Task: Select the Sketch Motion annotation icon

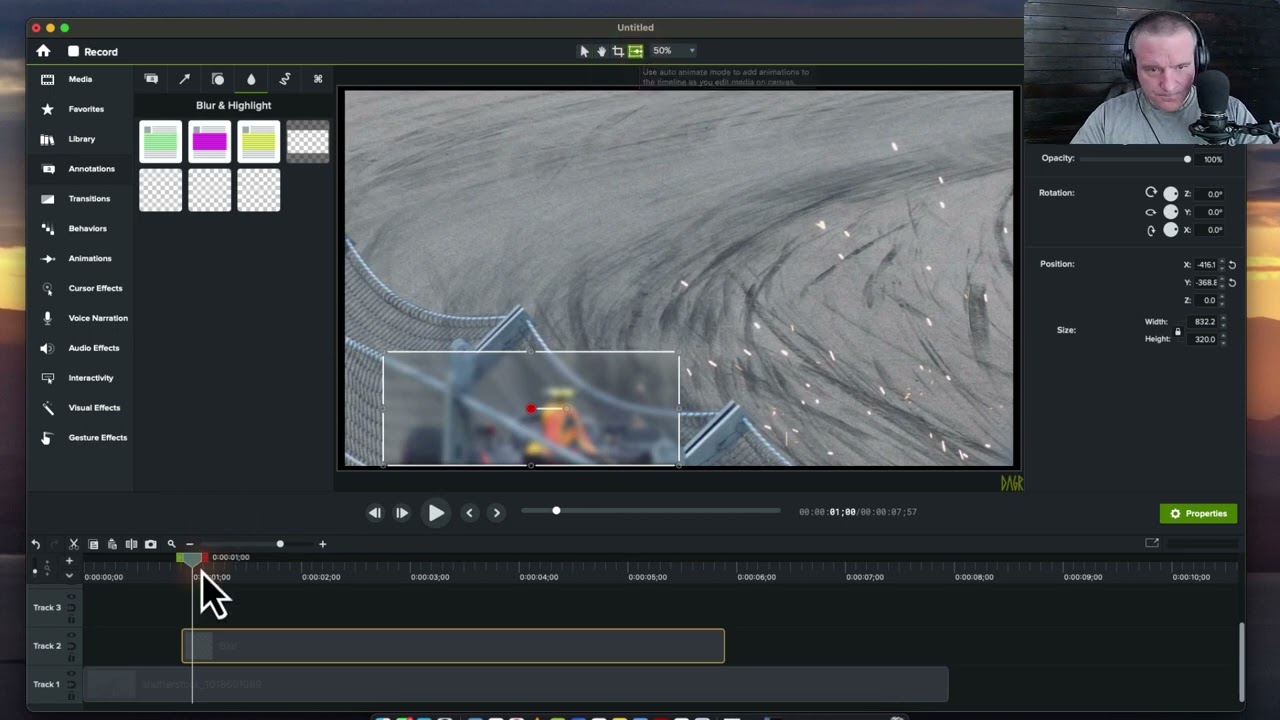Action: point(285,79)
